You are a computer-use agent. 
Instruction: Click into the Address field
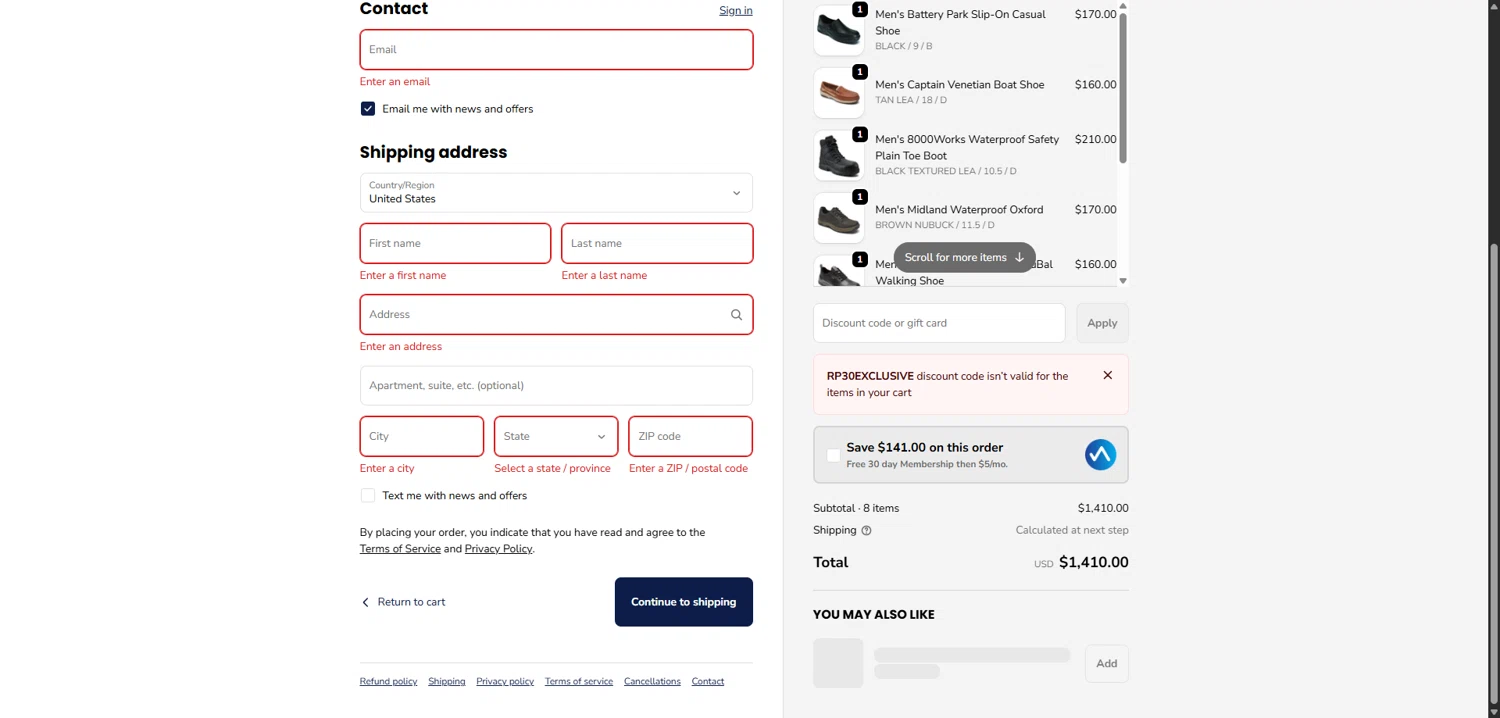tap(556, 315)
